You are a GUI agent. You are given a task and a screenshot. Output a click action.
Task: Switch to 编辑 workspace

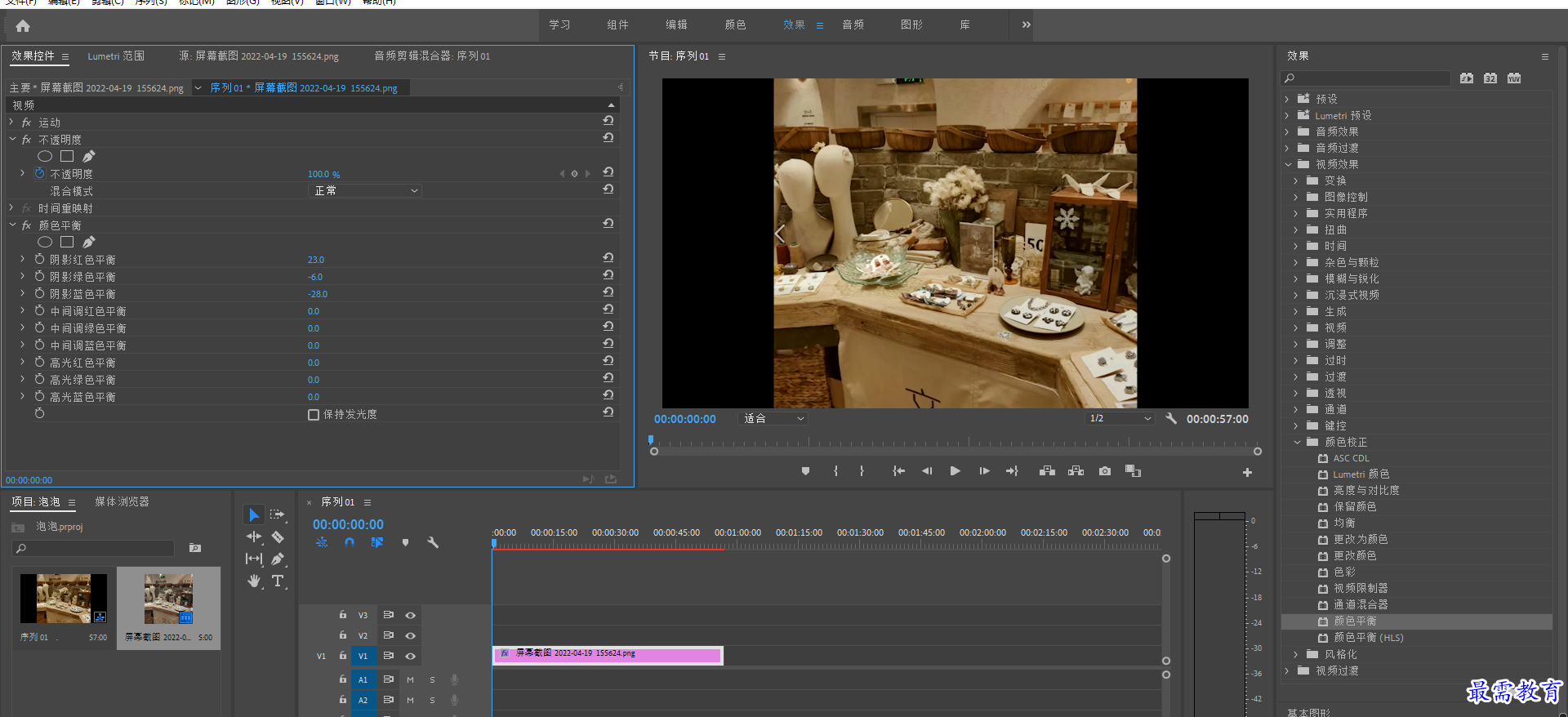(676, 24)
